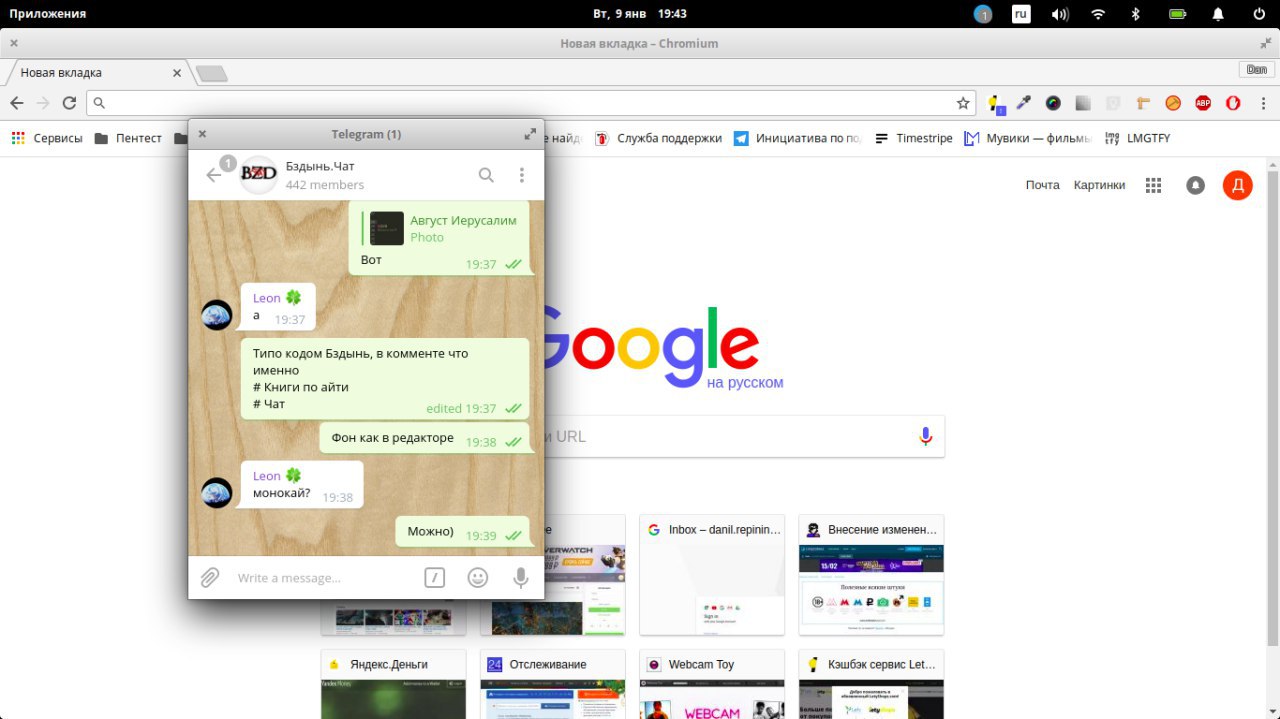Open the "Inbox – danil.repinin" thumbnail
Image resolution: width=1280 pixels, height=719 pixels.
pos(712,574)
